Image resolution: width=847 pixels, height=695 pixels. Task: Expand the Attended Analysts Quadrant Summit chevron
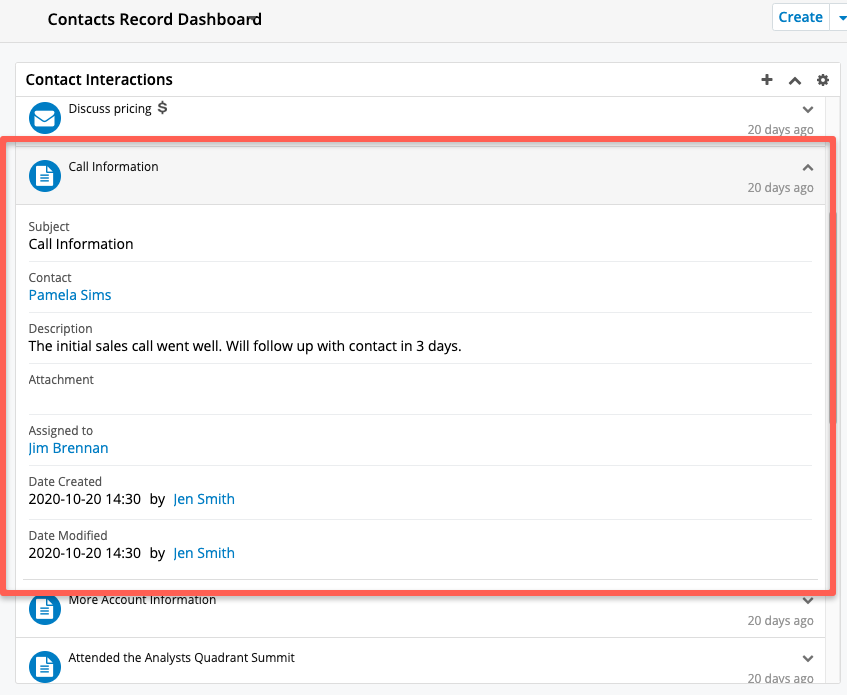pos(808,658)
